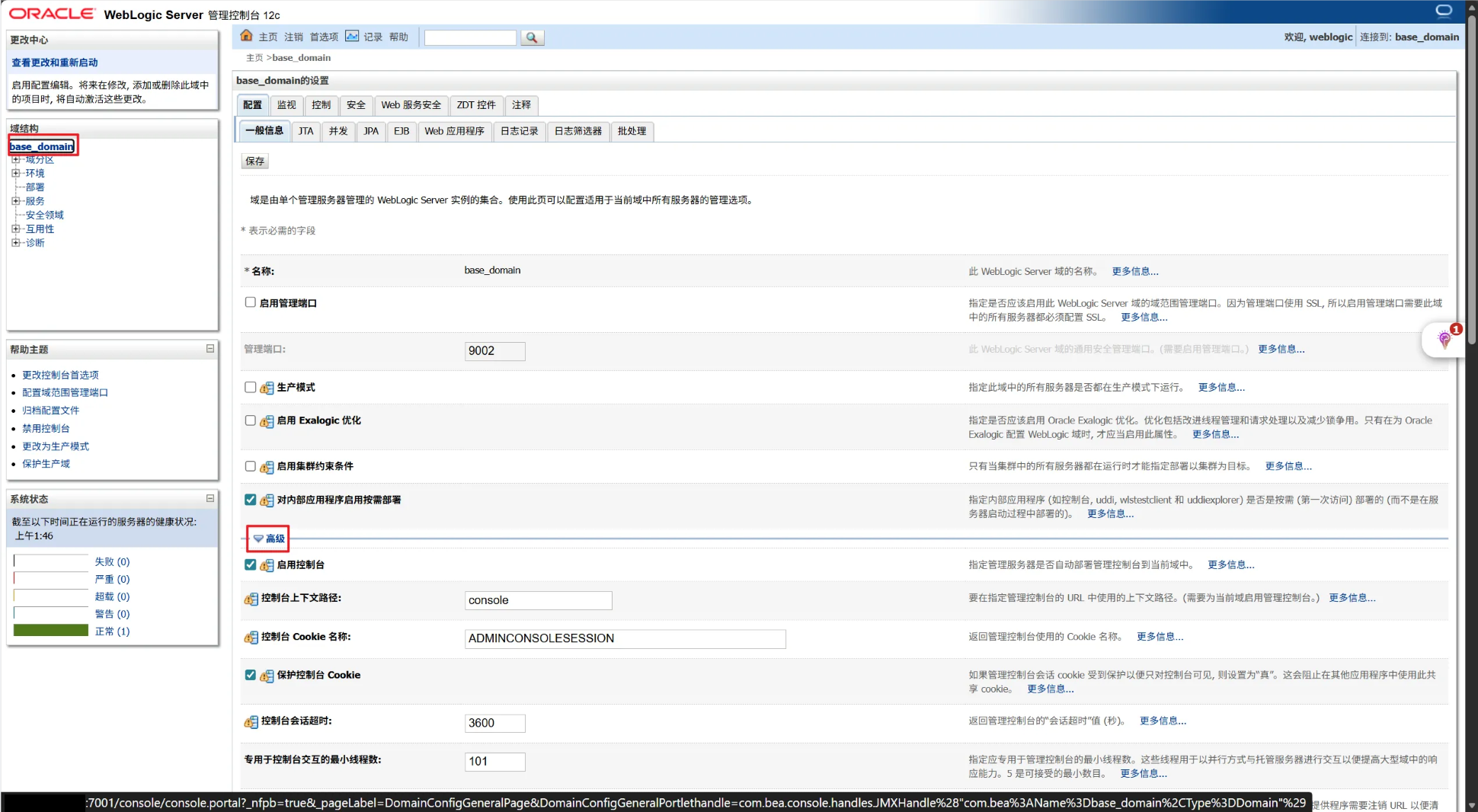Click the green 正常 health status bar

(x=51, y=631)
